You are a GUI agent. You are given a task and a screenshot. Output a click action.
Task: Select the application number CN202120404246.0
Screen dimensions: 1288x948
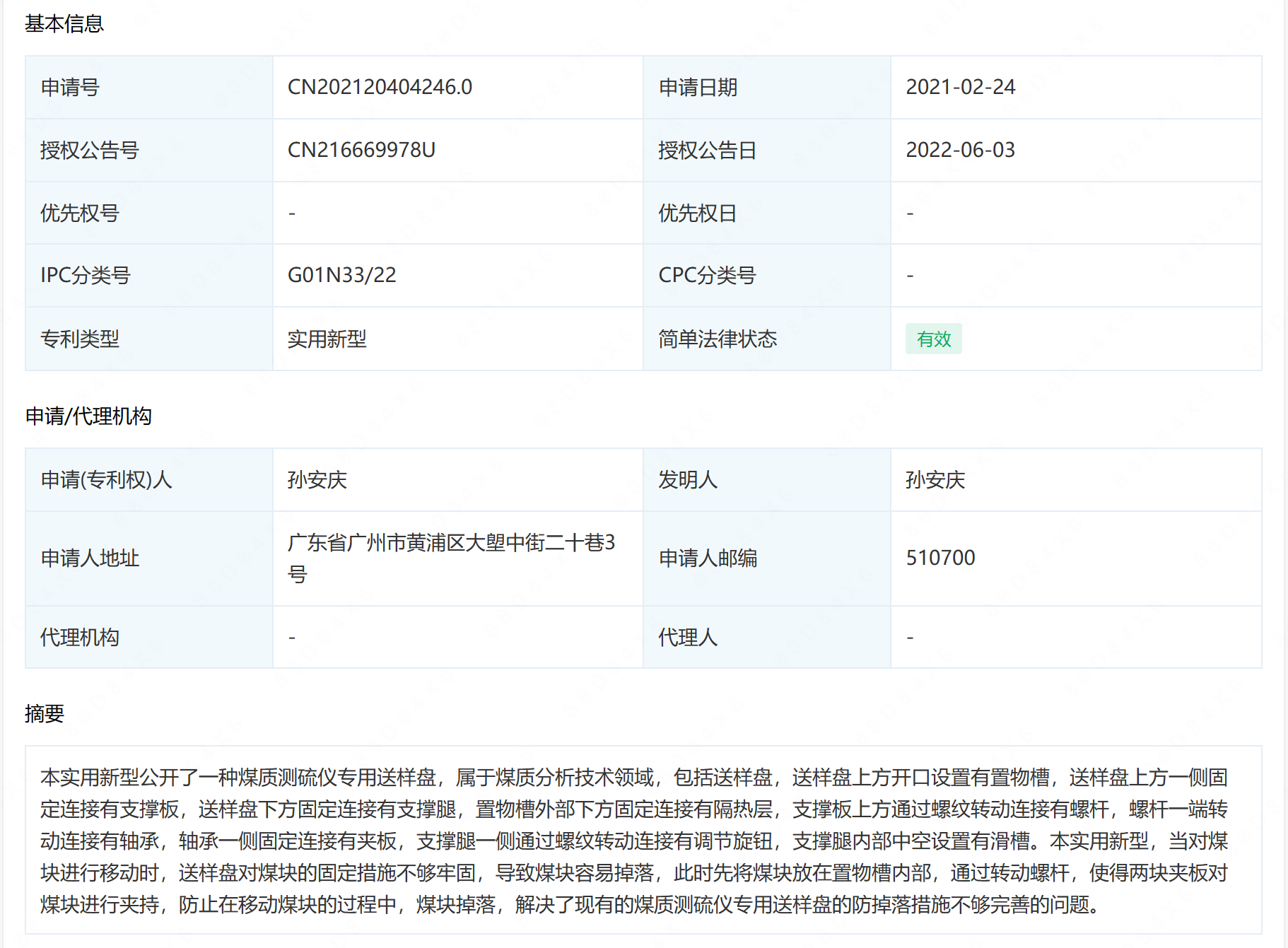[x=380, y=87]
